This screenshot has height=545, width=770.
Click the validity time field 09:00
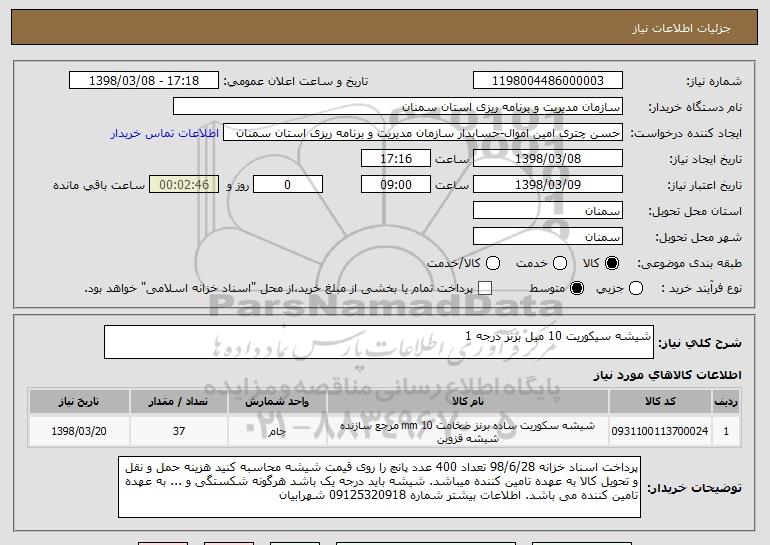tap(396, 185)
